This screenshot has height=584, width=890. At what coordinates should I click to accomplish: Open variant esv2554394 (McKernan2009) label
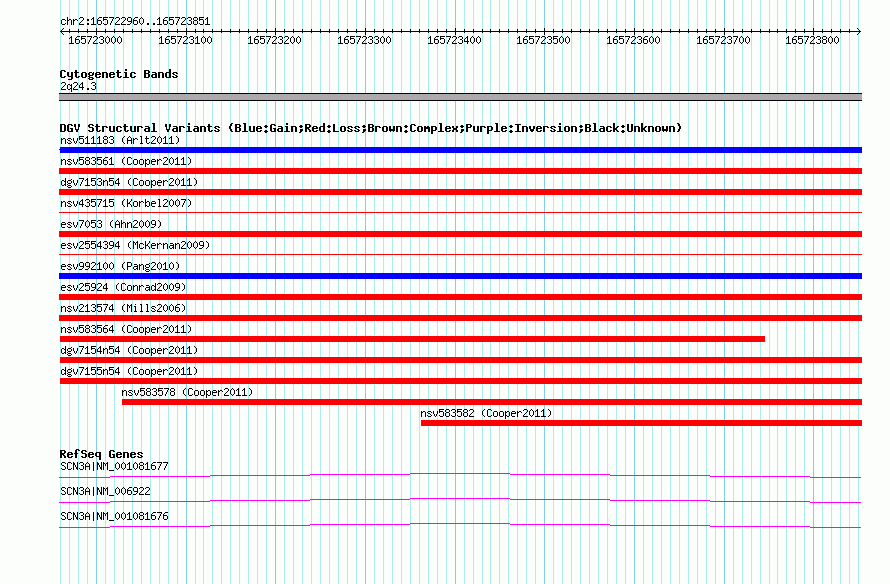[135, 245]
